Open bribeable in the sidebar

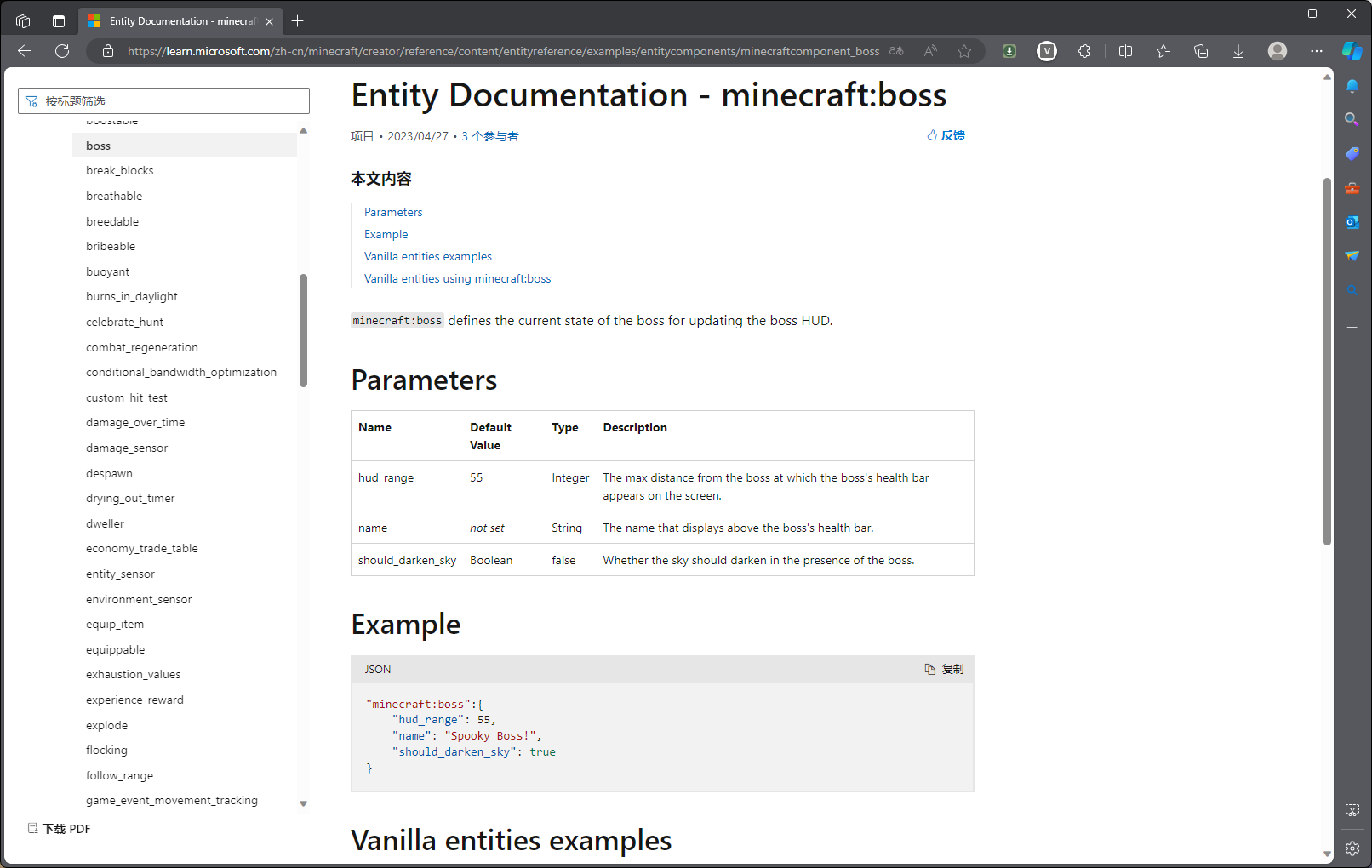point(111,246)
